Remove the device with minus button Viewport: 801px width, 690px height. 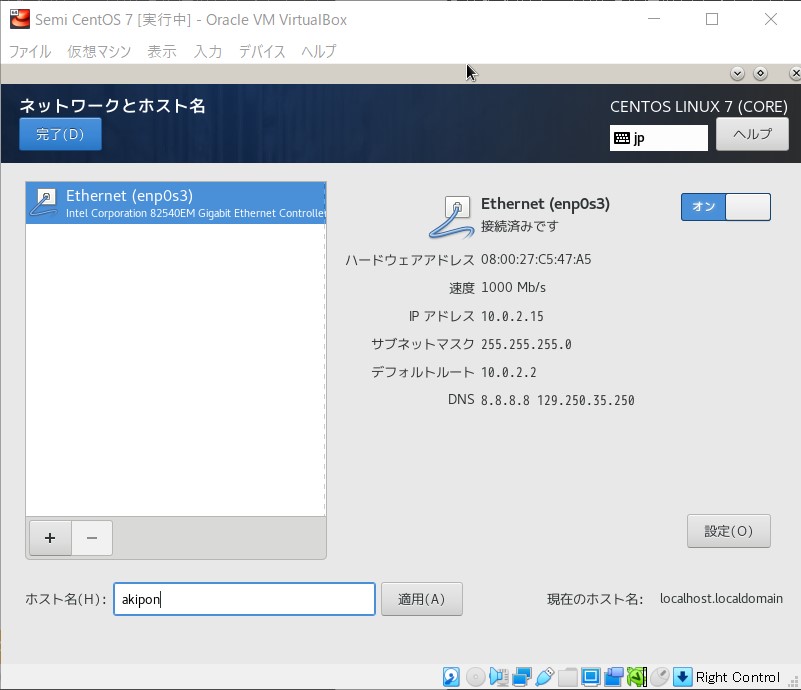pos(92,538)
